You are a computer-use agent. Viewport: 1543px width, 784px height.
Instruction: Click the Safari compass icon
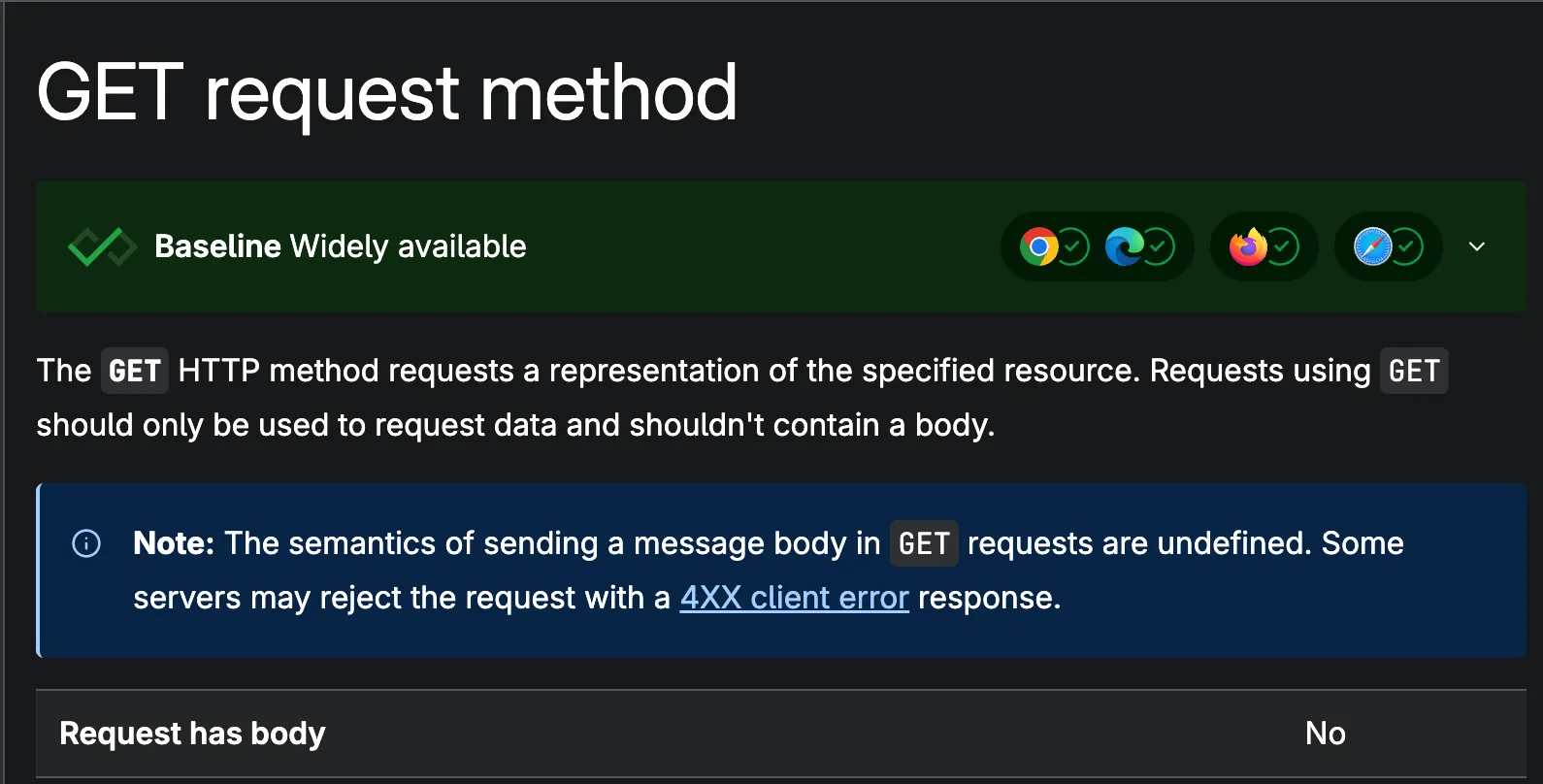1372,246
